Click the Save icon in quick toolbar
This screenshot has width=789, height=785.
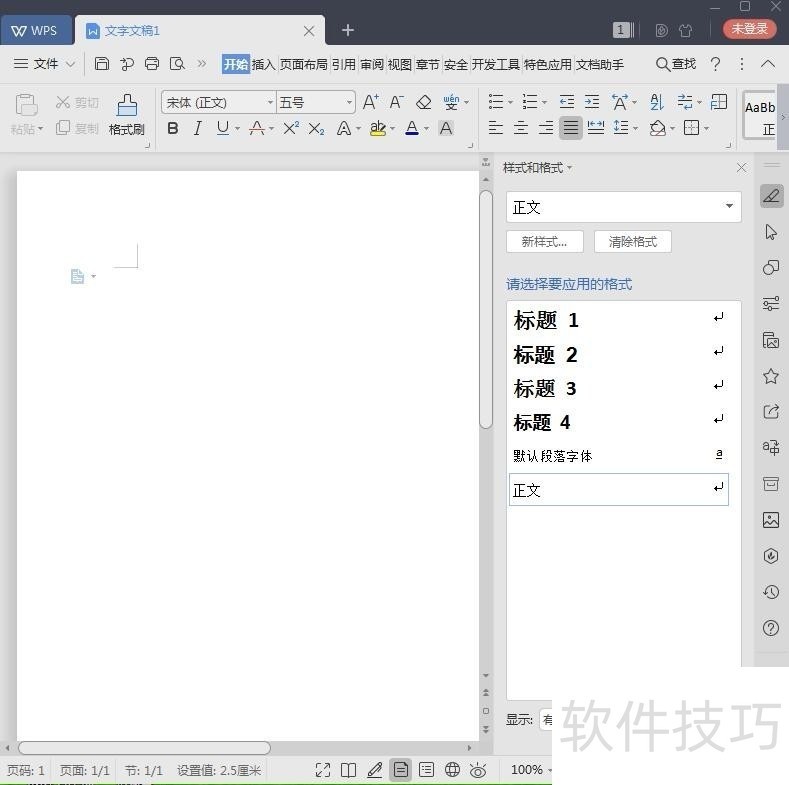coord(102,64)
